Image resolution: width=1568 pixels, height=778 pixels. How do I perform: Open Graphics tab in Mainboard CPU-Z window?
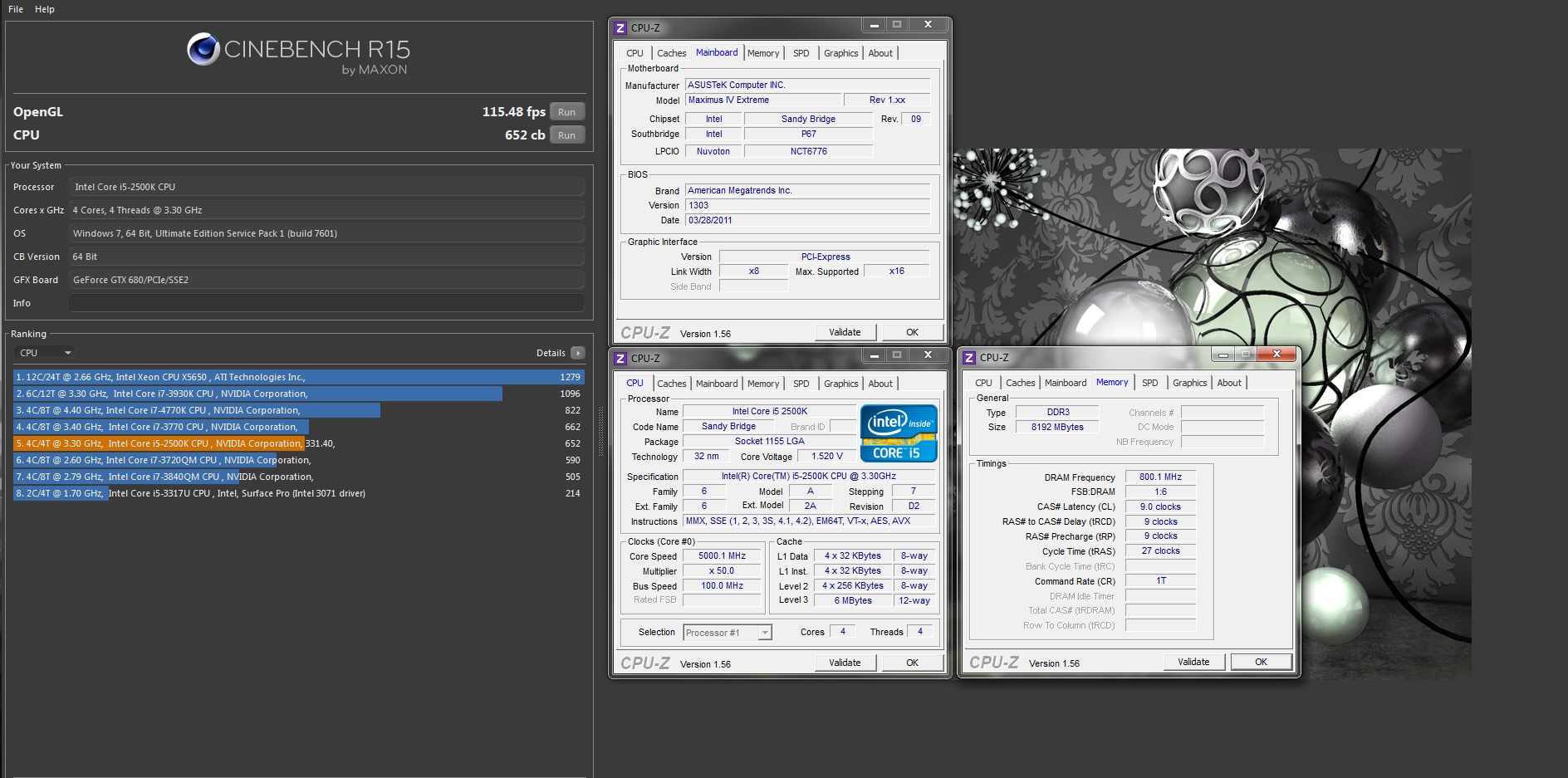(841, 53)
